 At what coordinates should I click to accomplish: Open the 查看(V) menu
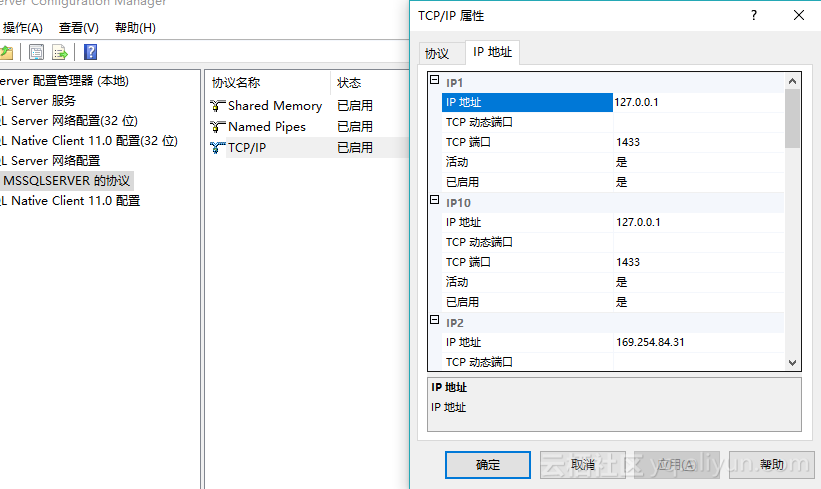(79, 28)
